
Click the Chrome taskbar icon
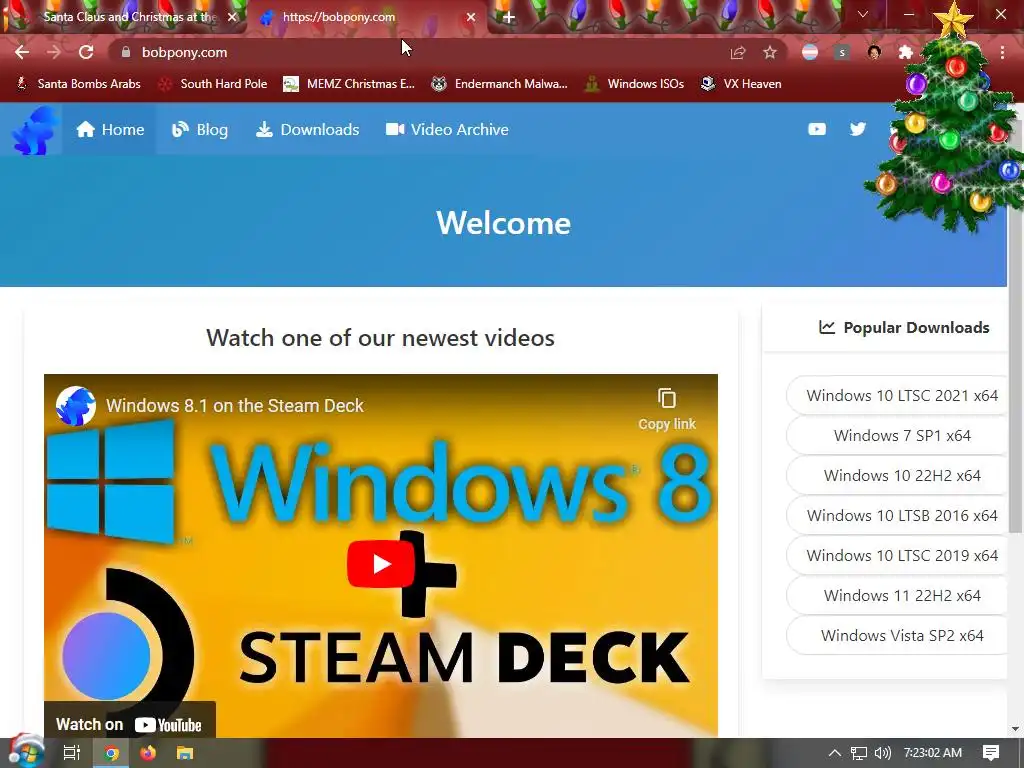[x=111, y=753]
